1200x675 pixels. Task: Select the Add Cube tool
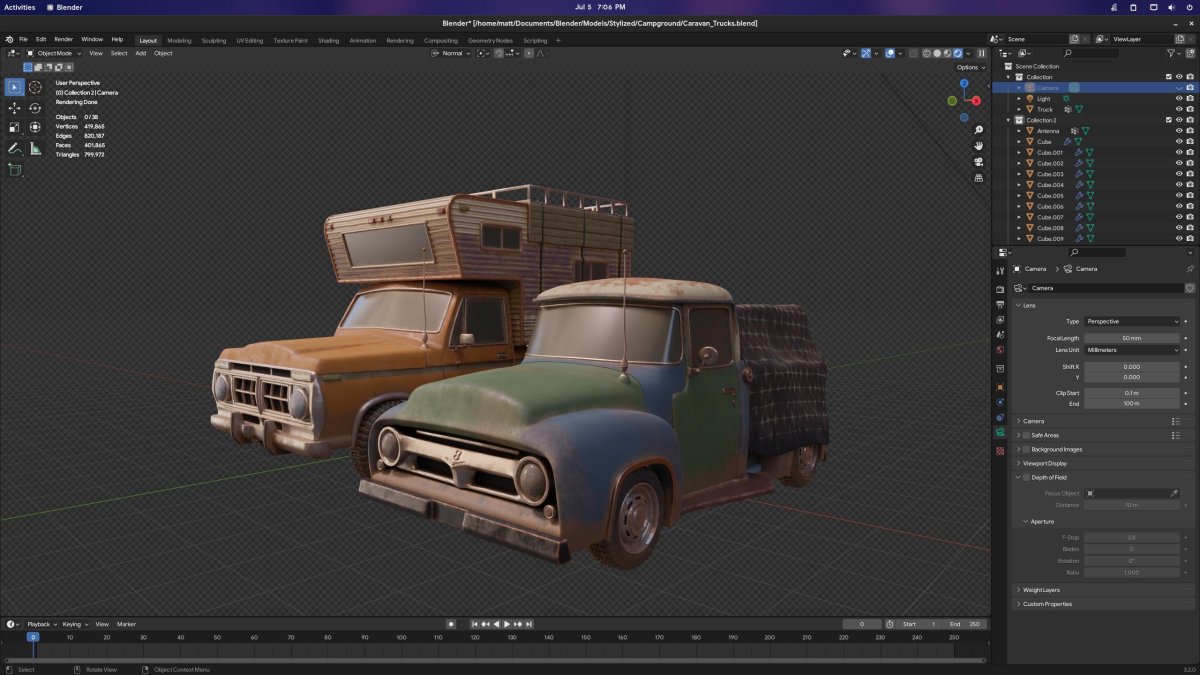coord(14,170)
